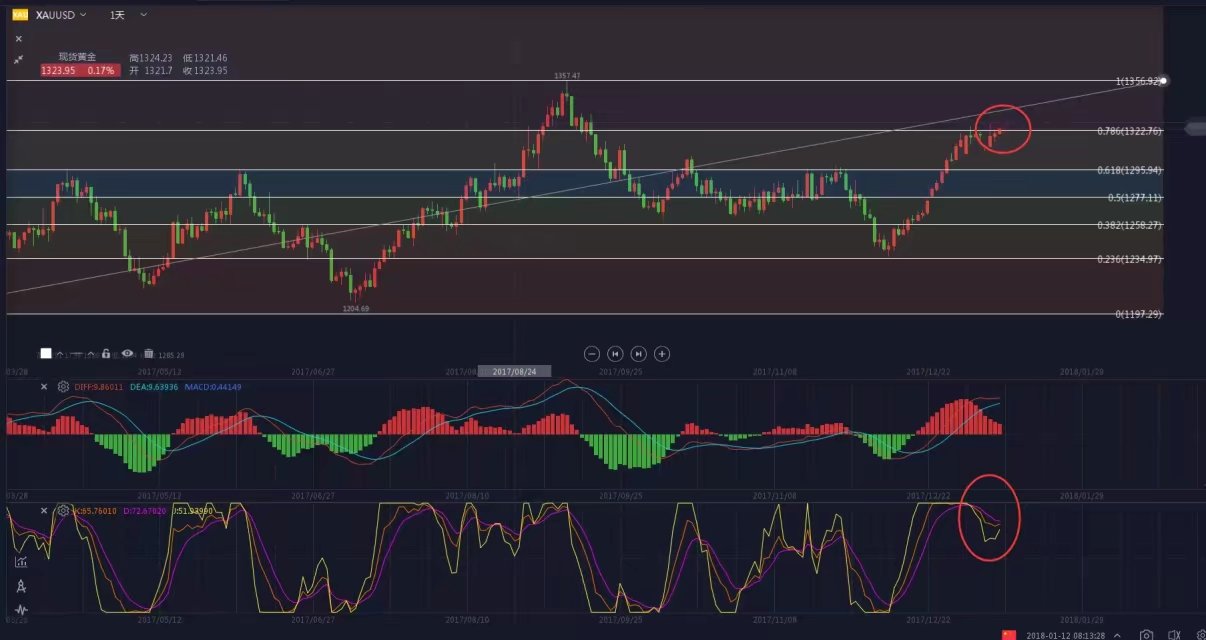Click the white color swatch in drawing toolbar
1206x640 pixels.
click(x=46, y=353)
